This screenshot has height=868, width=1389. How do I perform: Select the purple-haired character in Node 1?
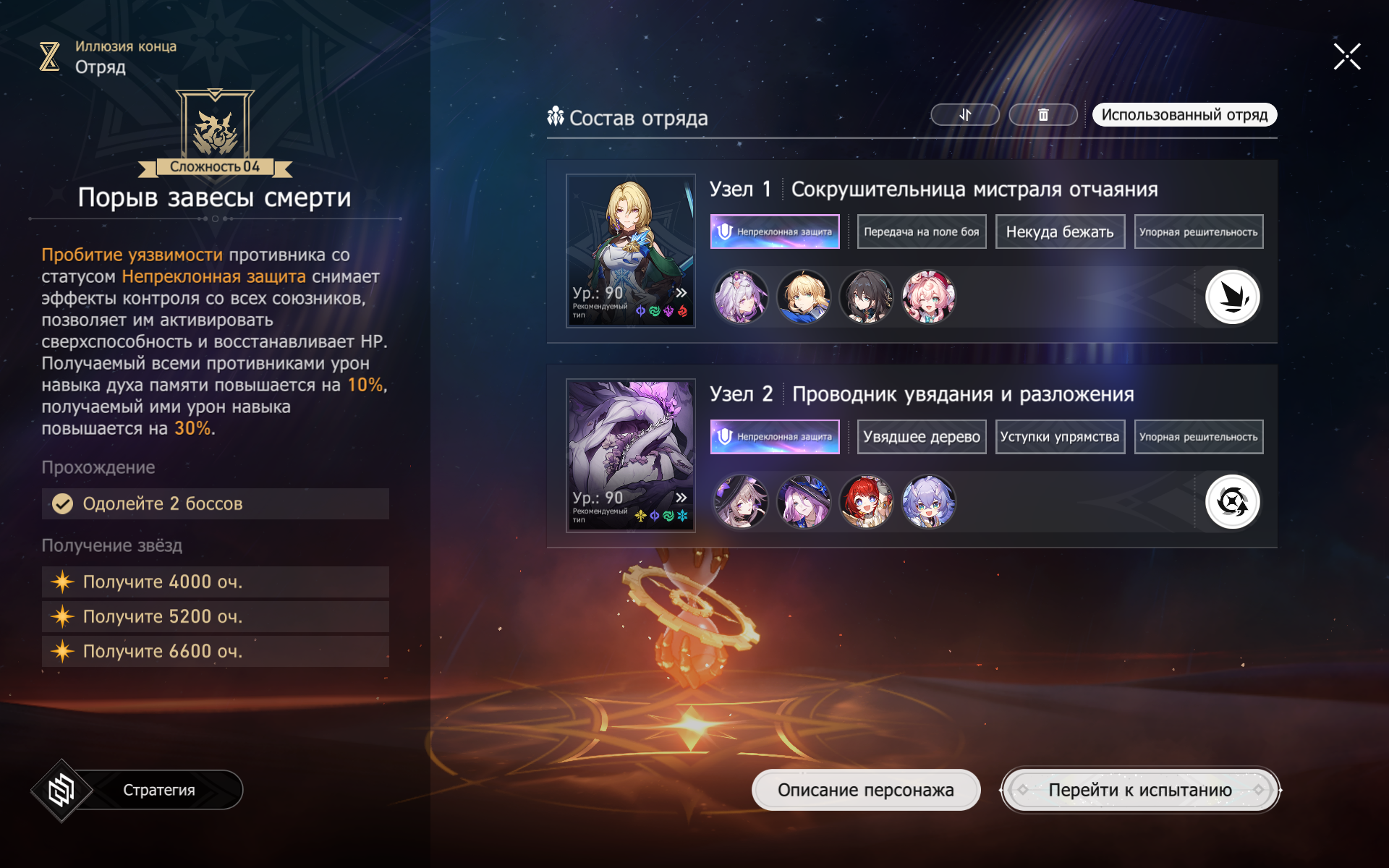click(x=741, y=297)
